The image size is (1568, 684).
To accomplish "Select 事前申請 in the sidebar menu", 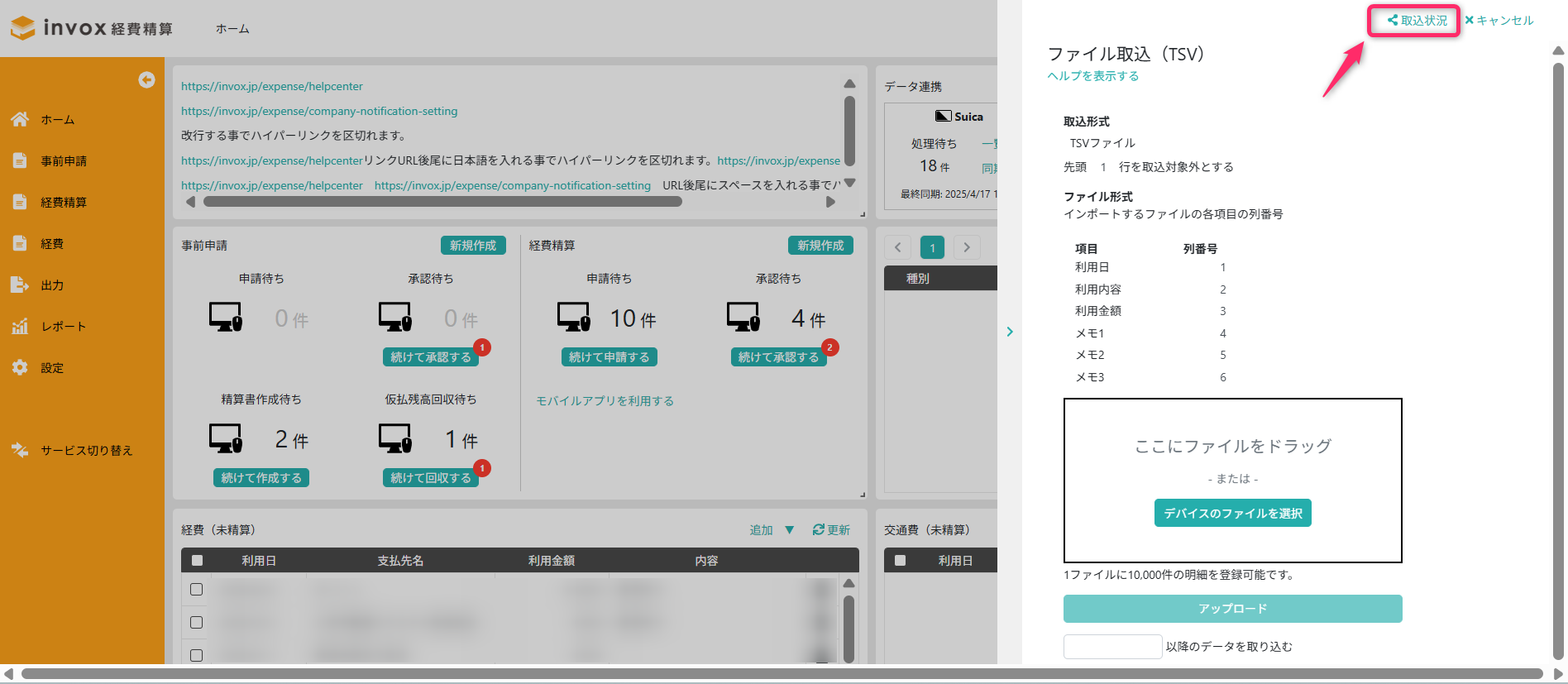I will [64, 161].
